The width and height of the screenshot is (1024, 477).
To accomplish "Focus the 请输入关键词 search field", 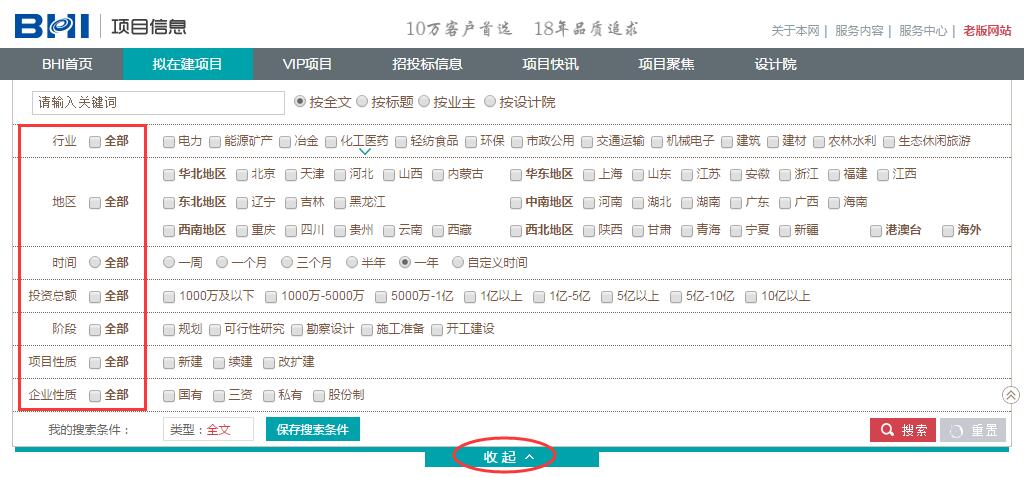I will point(158,103).
